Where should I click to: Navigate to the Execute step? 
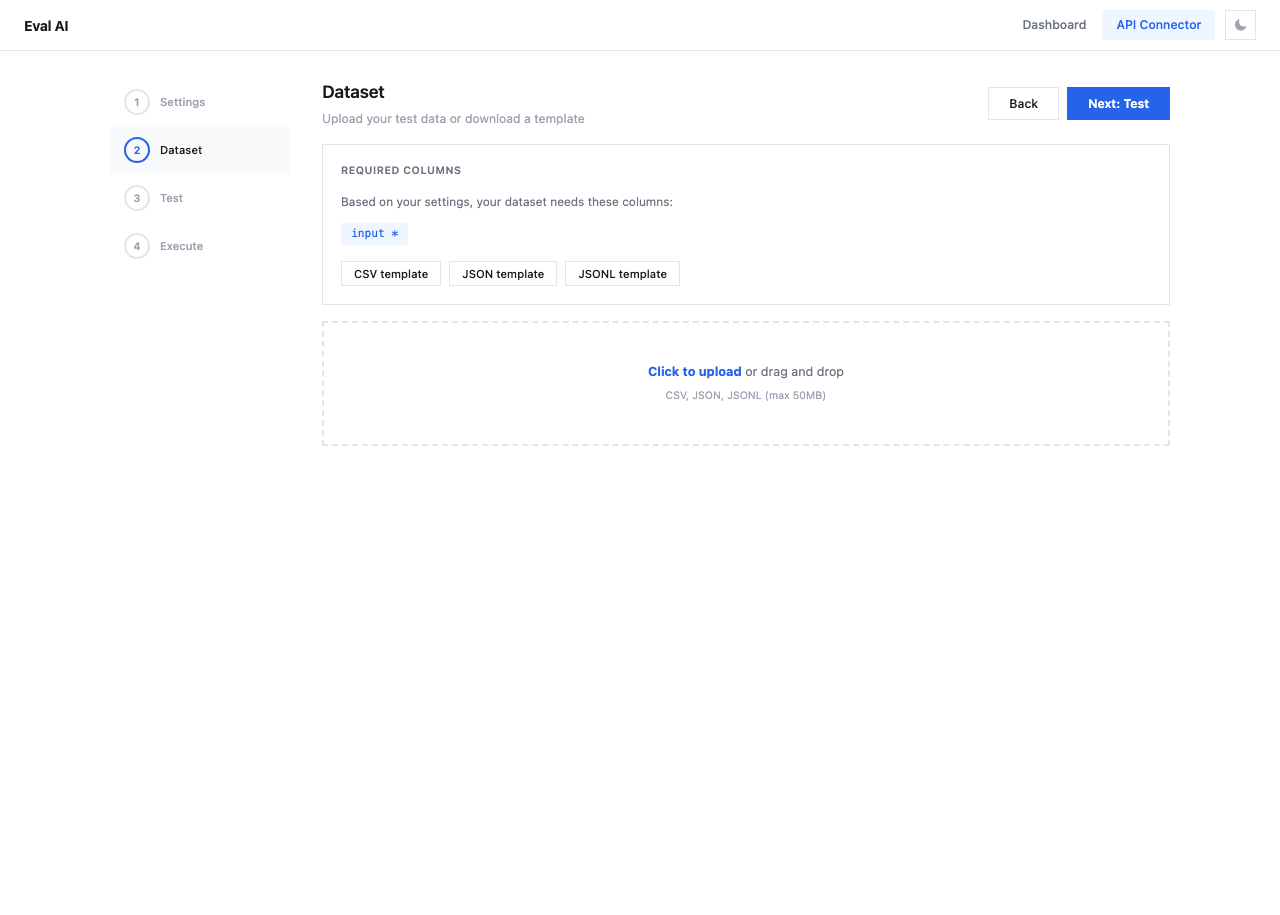click(182, 246)
